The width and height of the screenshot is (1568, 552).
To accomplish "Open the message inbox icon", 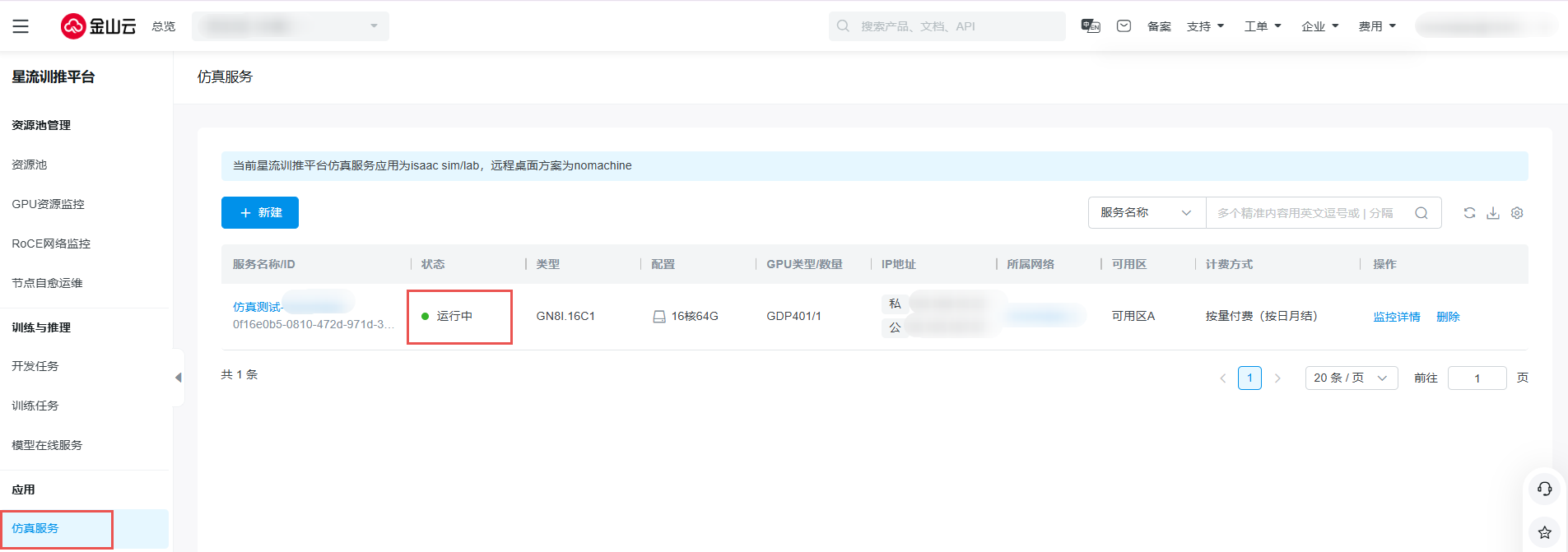I will point(1124,26).
